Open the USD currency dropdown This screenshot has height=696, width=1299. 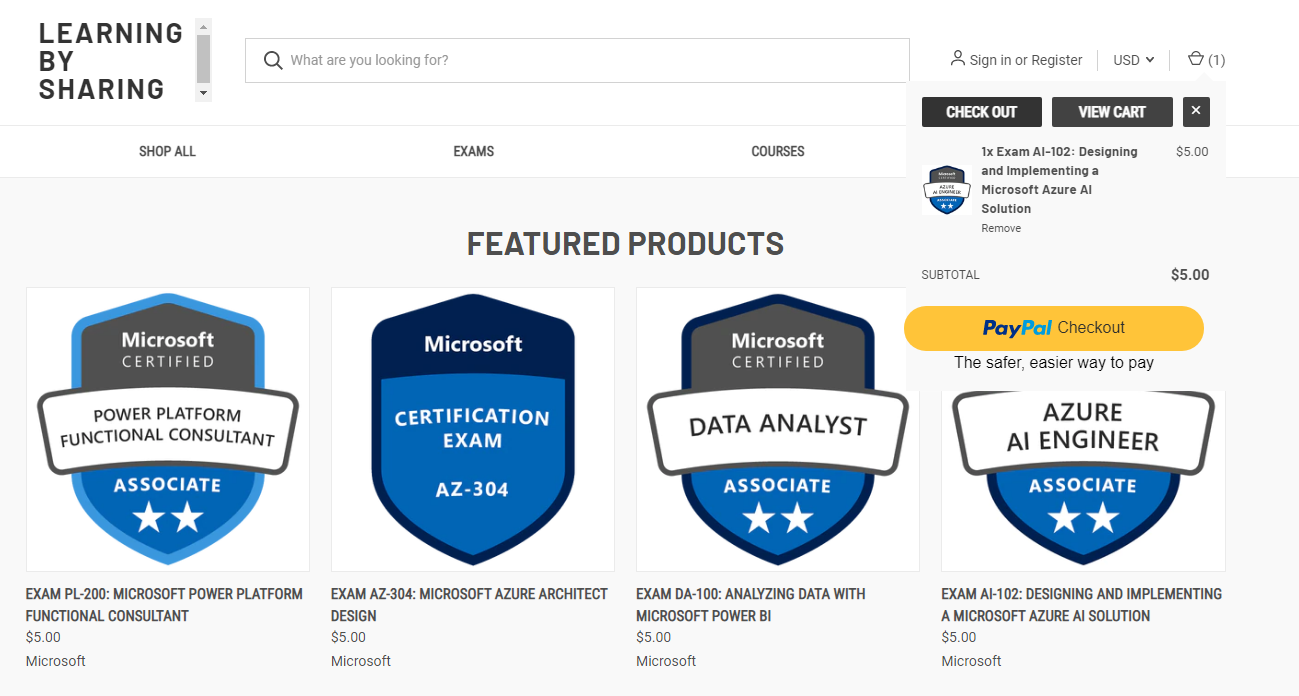(1134, 60)
